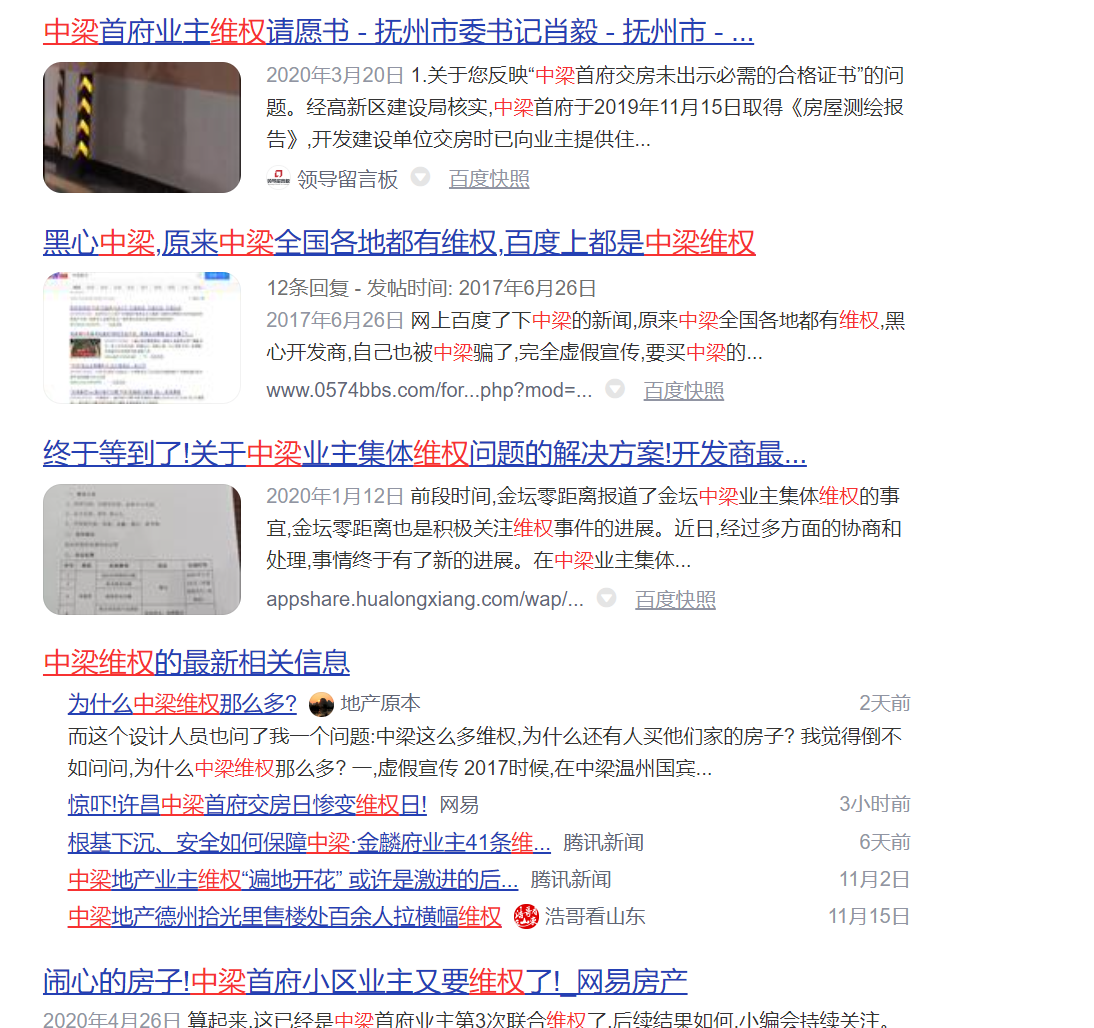Click the appshare.hualongxiang.com source URL
Viewport: 1094px width, 1028px height.
[x=425, y=599]
